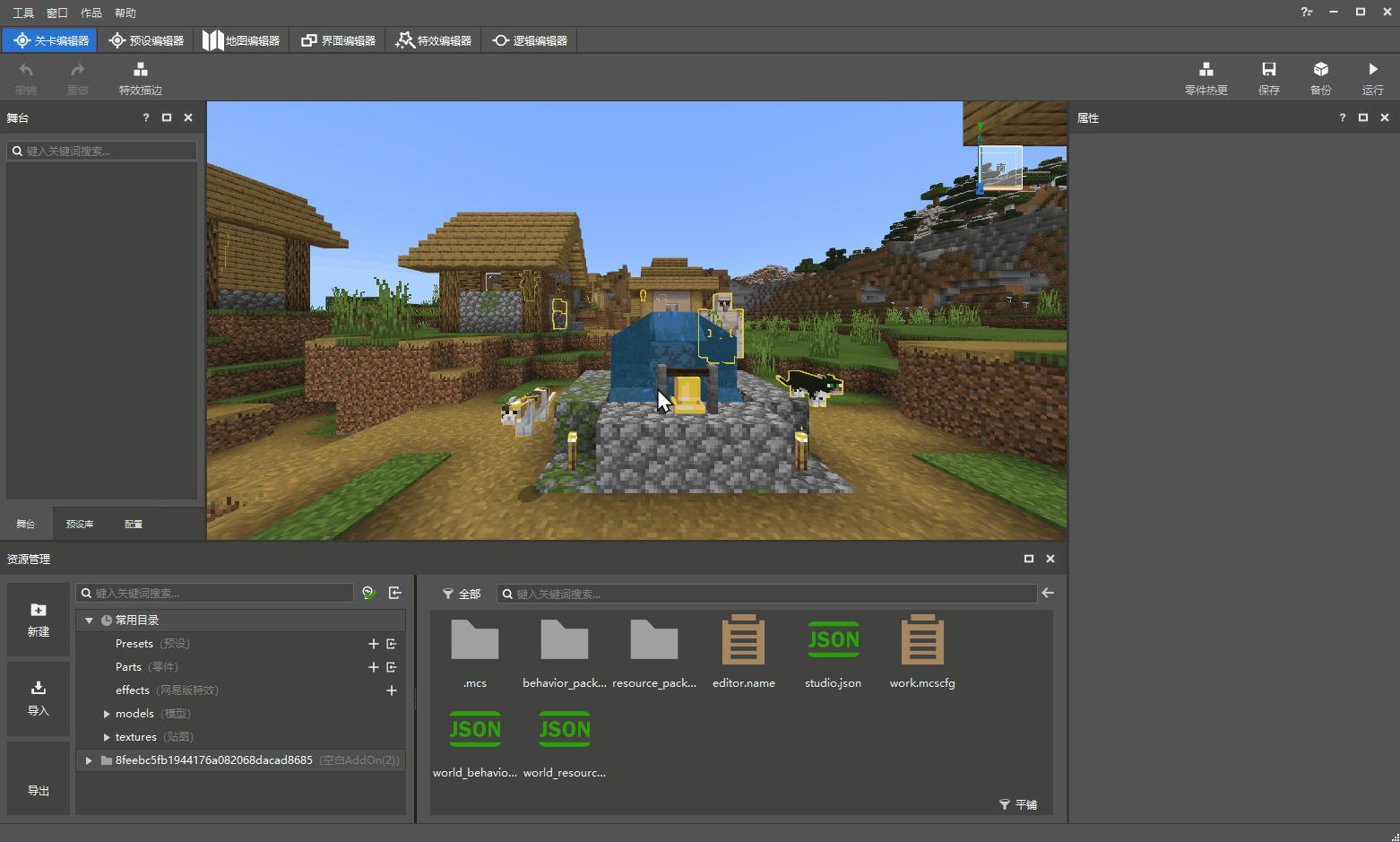The height and width of the screenshot is (842, 1400).
Task: Float the 舞台 panel with its window icon
Action: point(167,117)
